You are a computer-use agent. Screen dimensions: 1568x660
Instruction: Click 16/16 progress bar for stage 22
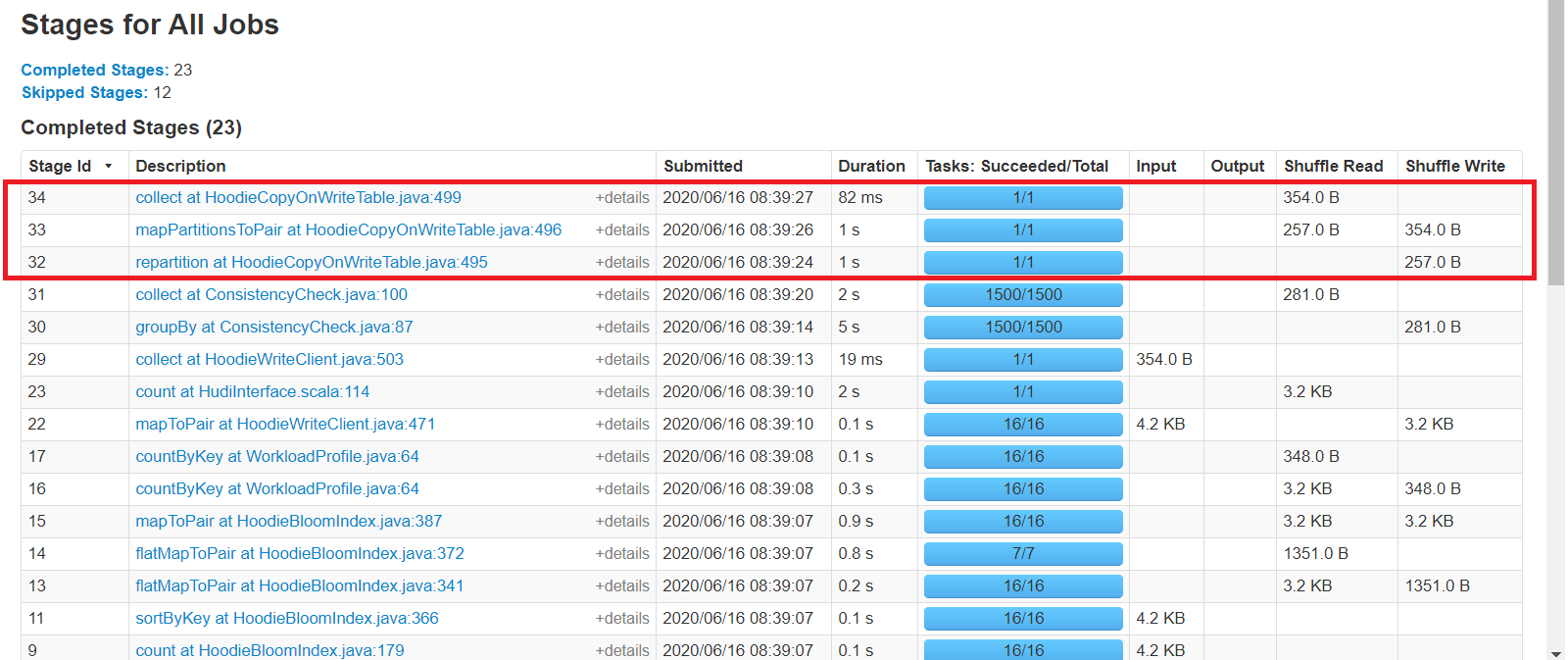(1023, 424)
